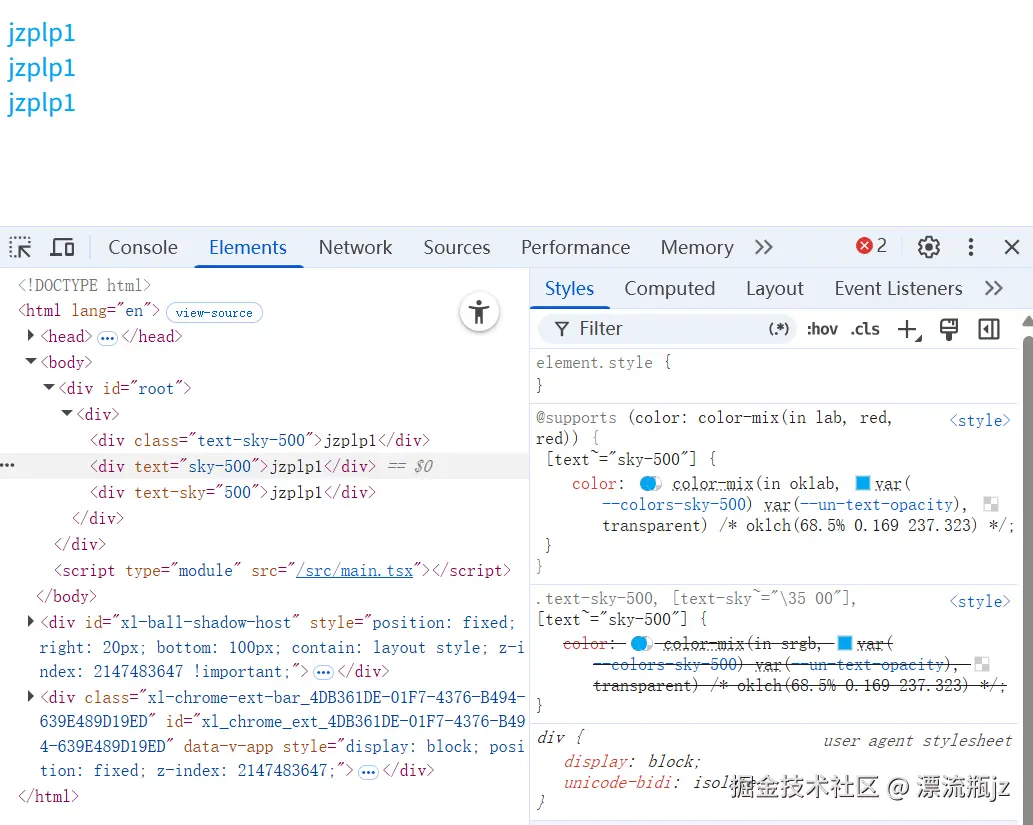
Task: Collapse the body element node
Action: (x=30, y=362)
